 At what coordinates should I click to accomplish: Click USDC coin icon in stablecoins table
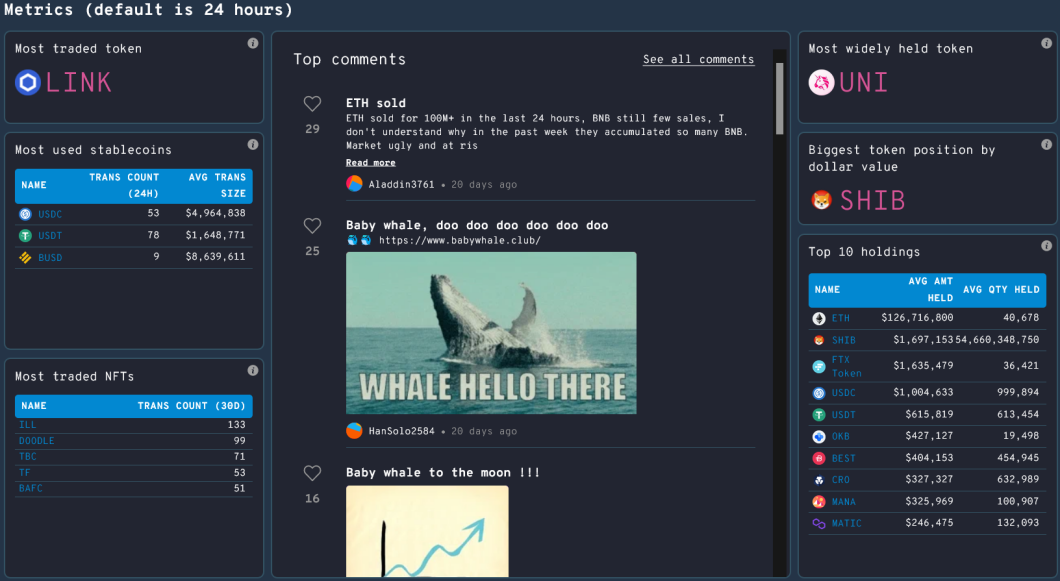coord(25,214)
